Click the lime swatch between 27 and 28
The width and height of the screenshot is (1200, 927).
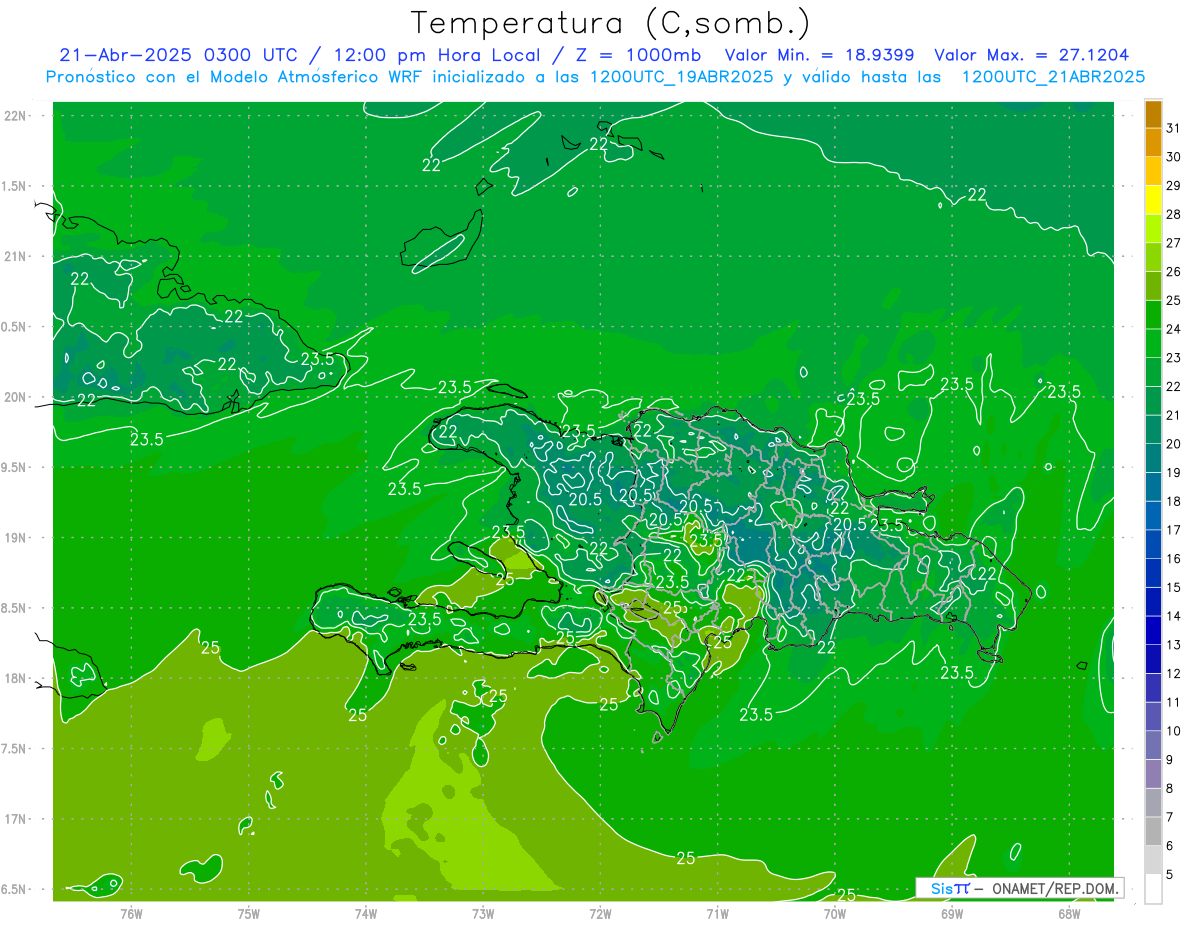(1153, 230)
